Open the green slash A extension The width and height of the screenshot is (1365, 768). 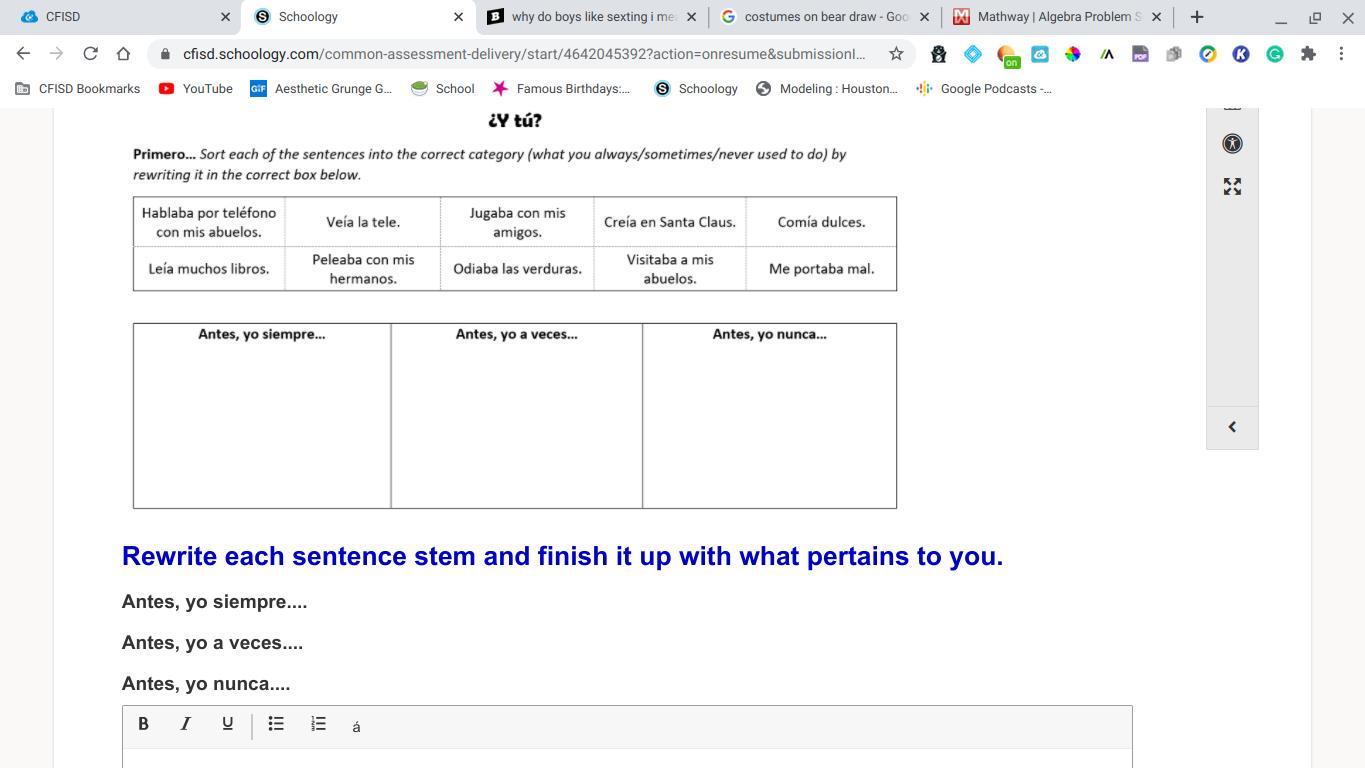[x=1107, y=54]
